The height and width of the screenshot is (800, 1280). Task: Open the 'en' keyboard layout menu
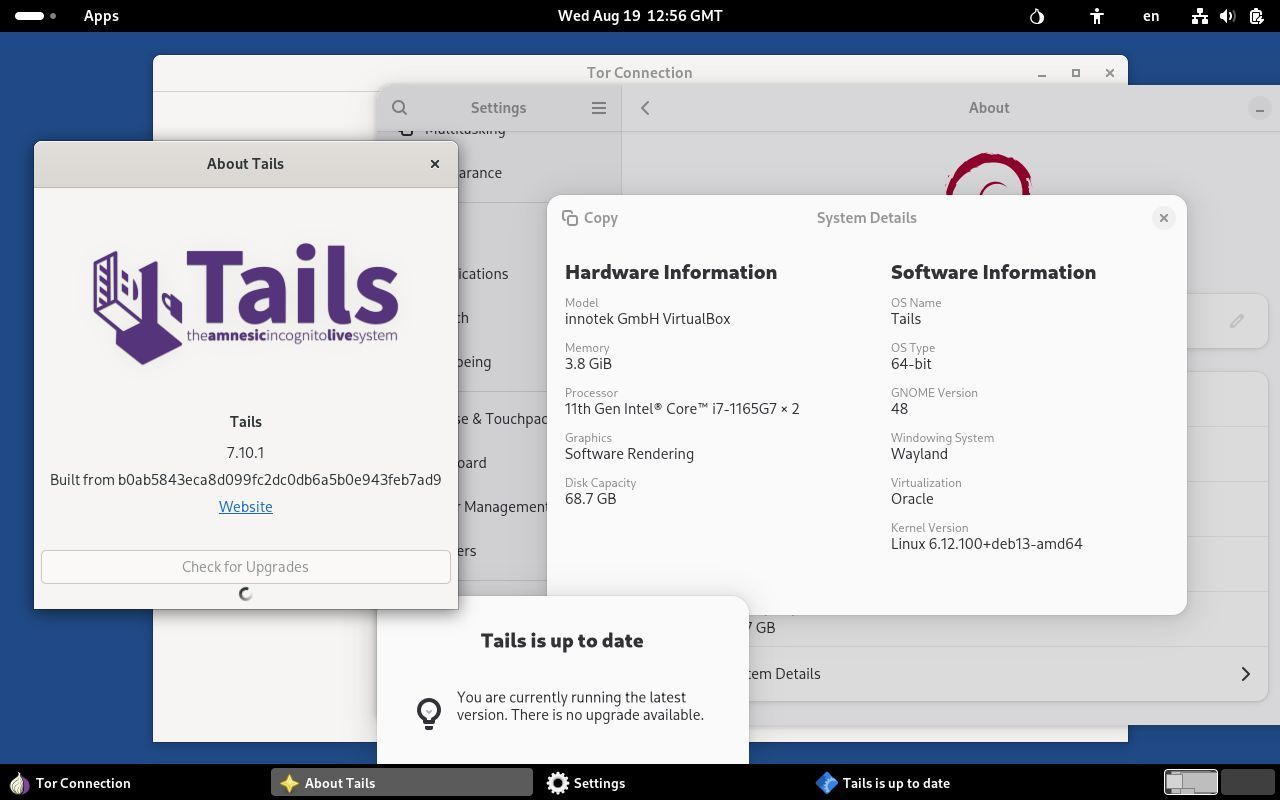click(x=1151, y=16)
